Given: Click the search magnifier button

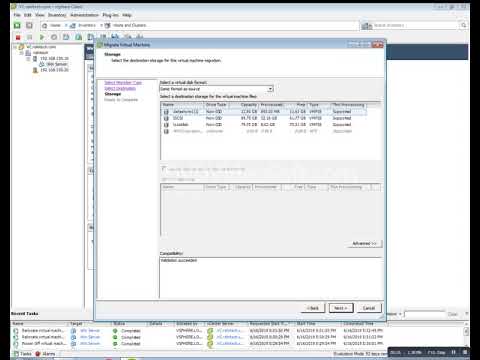Looking at the screenshot, I should coord(463,25).
